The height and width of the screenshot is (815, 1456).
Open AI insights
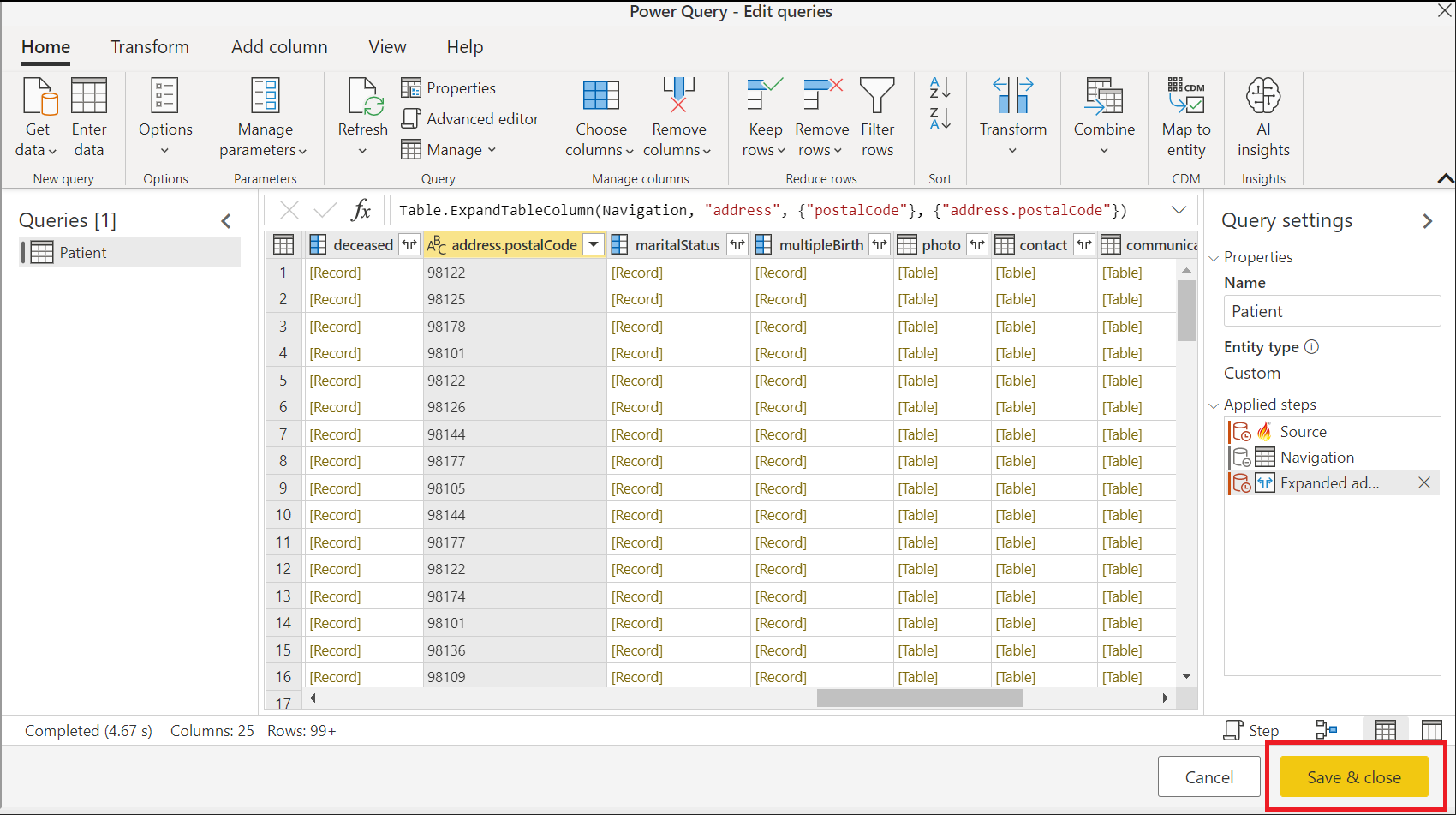1262,96
